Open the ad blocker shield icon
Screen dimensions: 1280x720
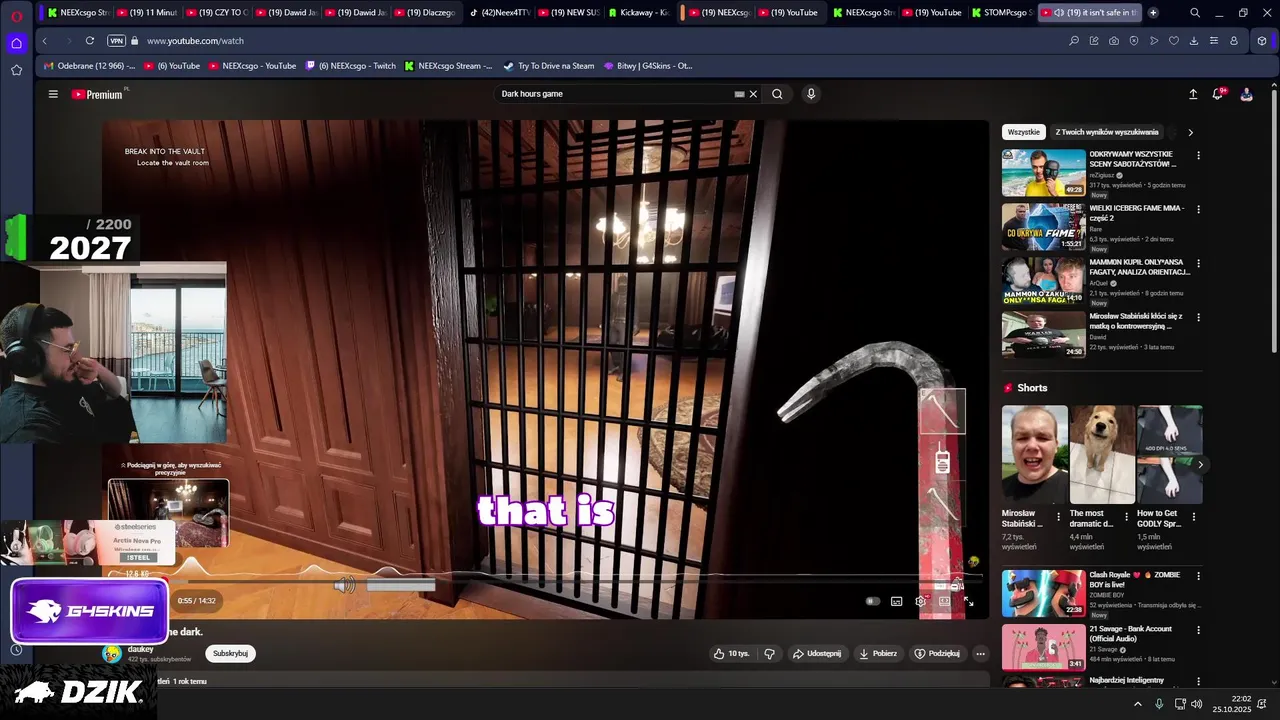[1134, 41]
